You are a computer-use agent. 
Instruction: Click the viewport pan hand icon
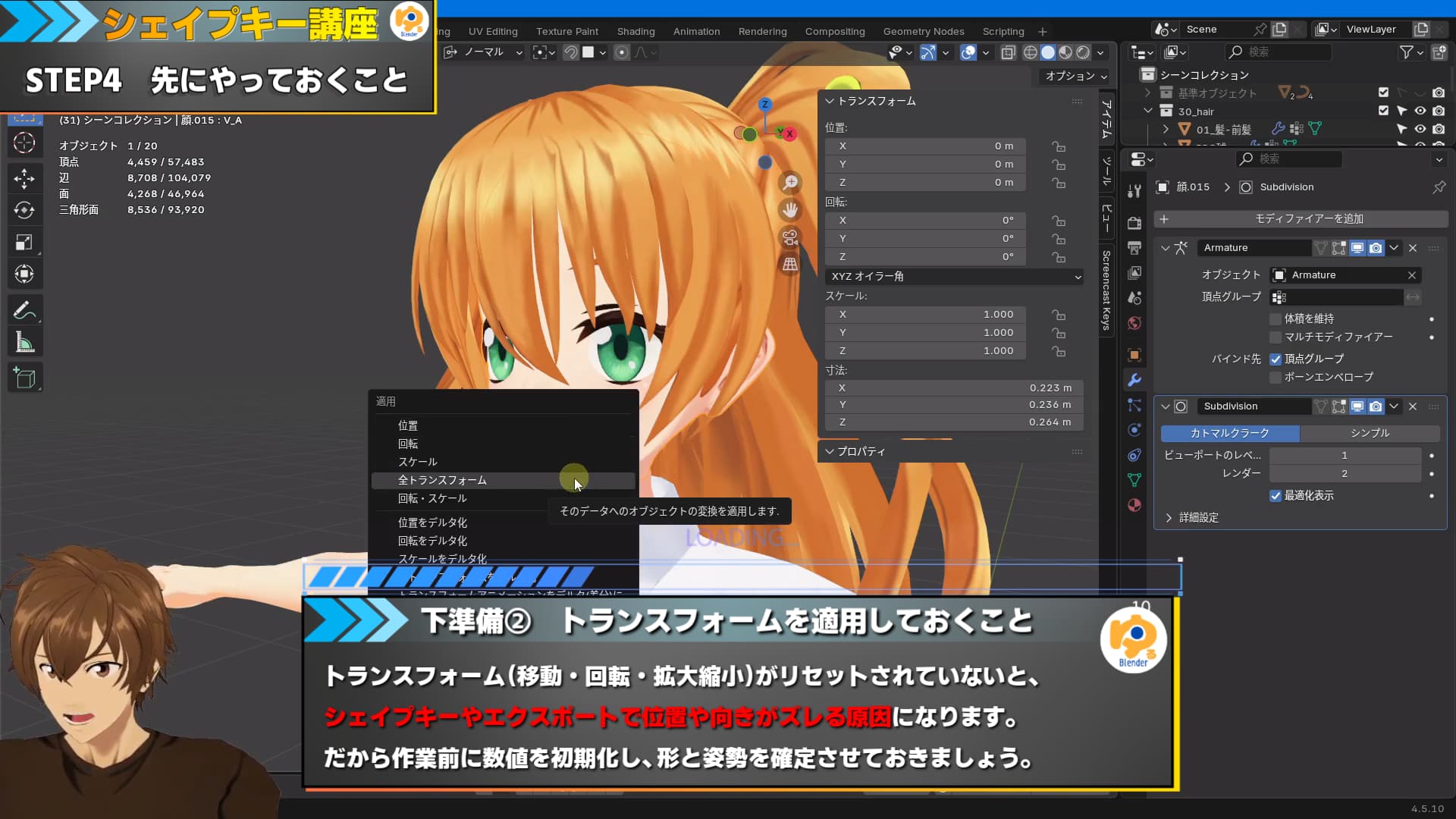[790, 210]
